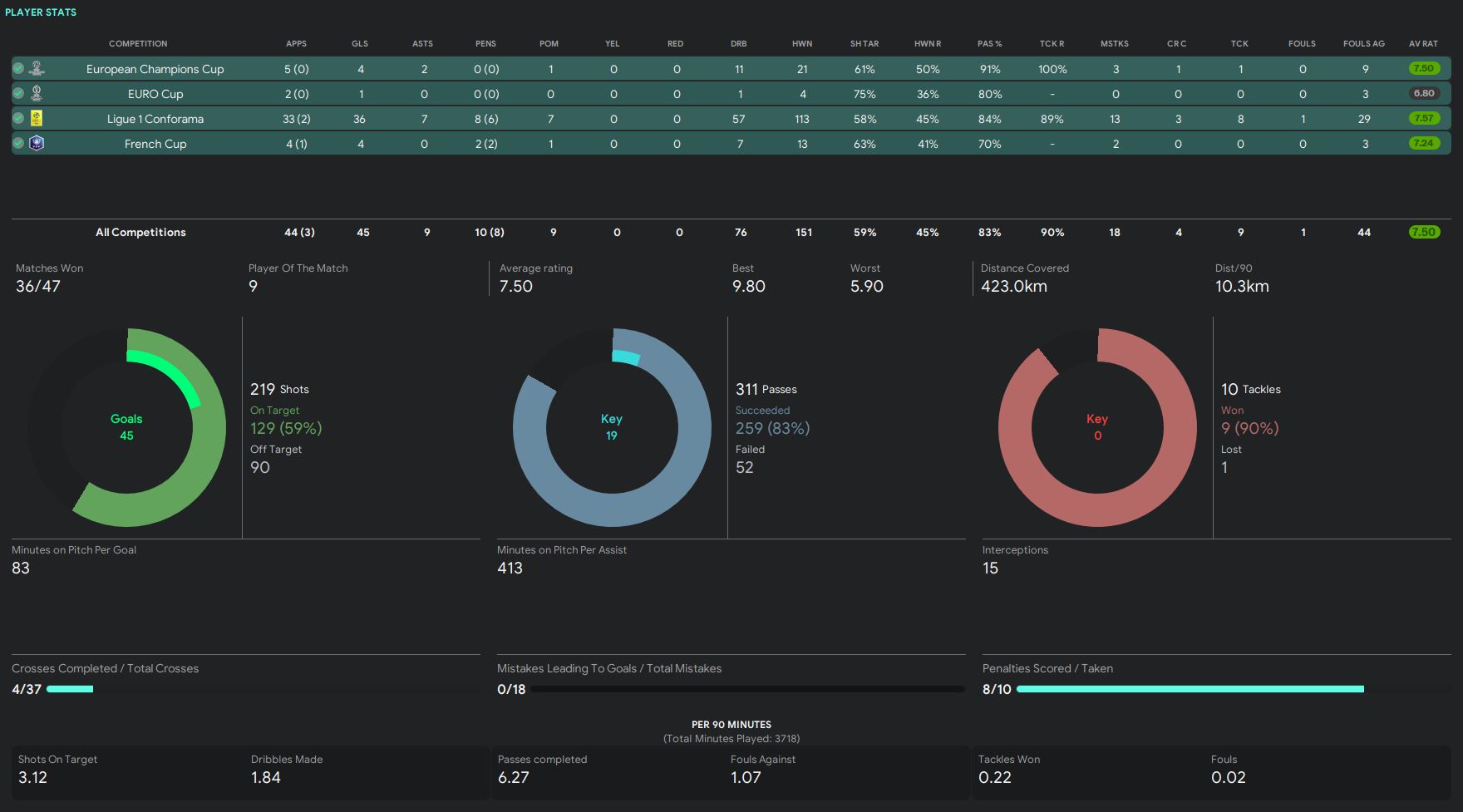Click the COMPETITION column header
Screen dimensions: 1463x812
tap(138, 43)
